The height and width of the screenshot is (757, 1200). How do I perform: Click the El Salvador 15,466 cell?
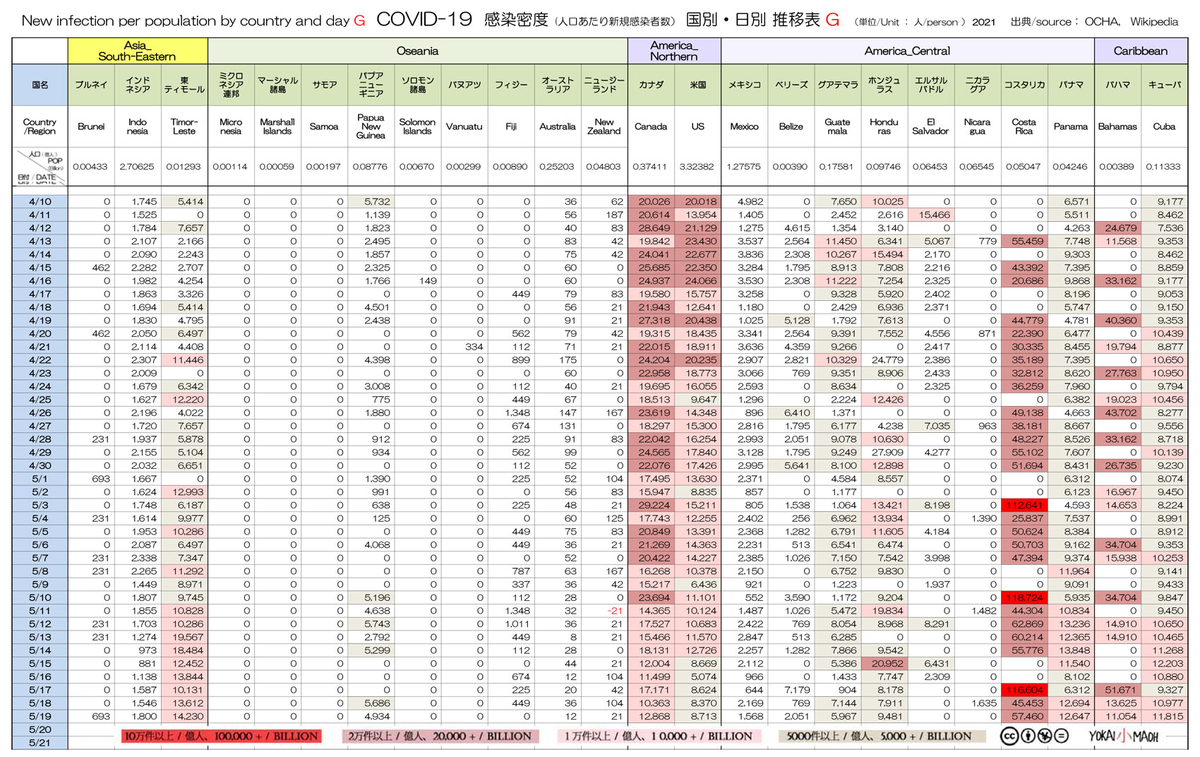[x=930, y=215]
